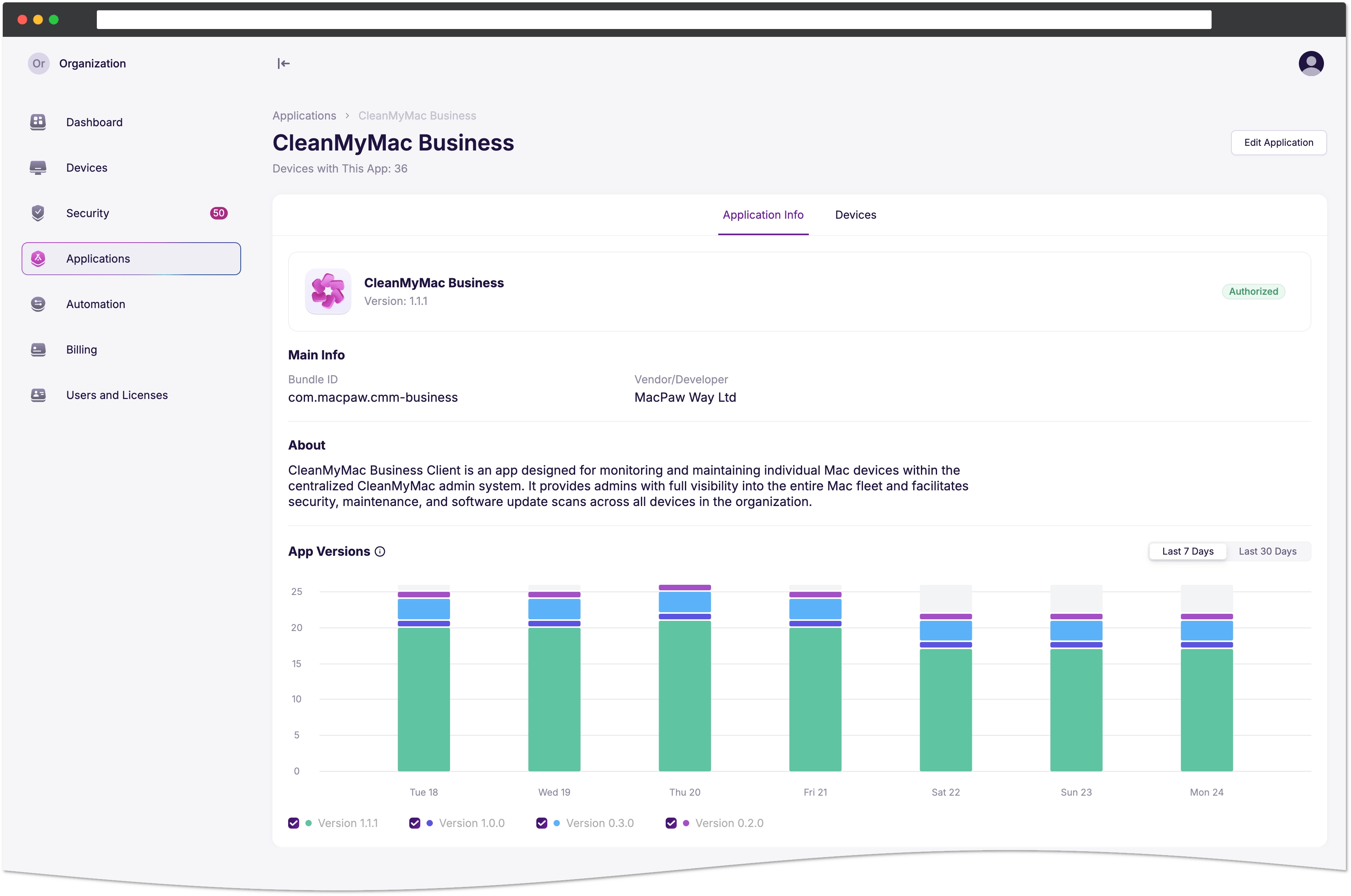Click the Organization name label
1351x896 pixels.
pos(93,63)
